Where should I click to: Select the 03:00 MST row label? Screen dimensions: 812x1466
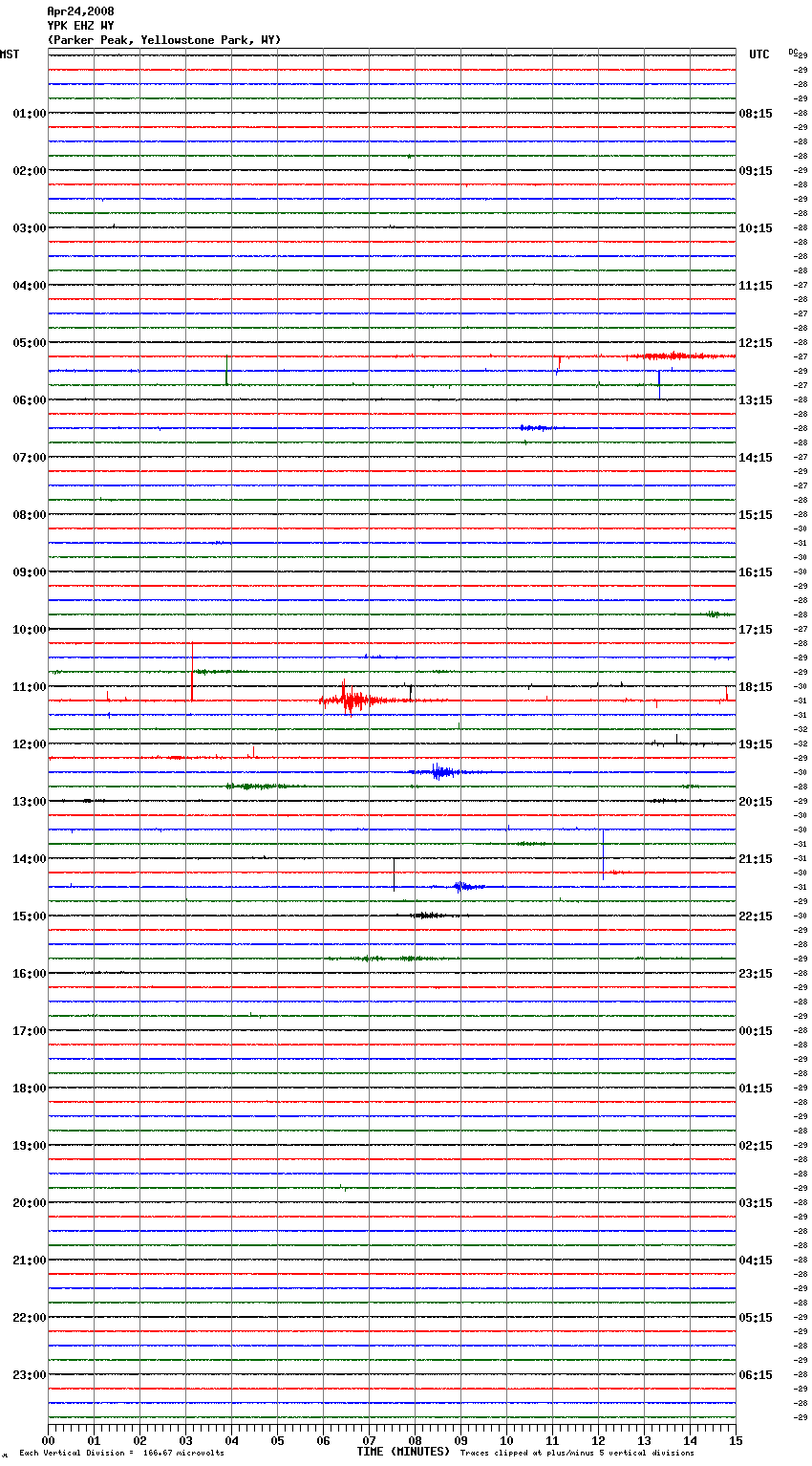click(x=30, y=228)
